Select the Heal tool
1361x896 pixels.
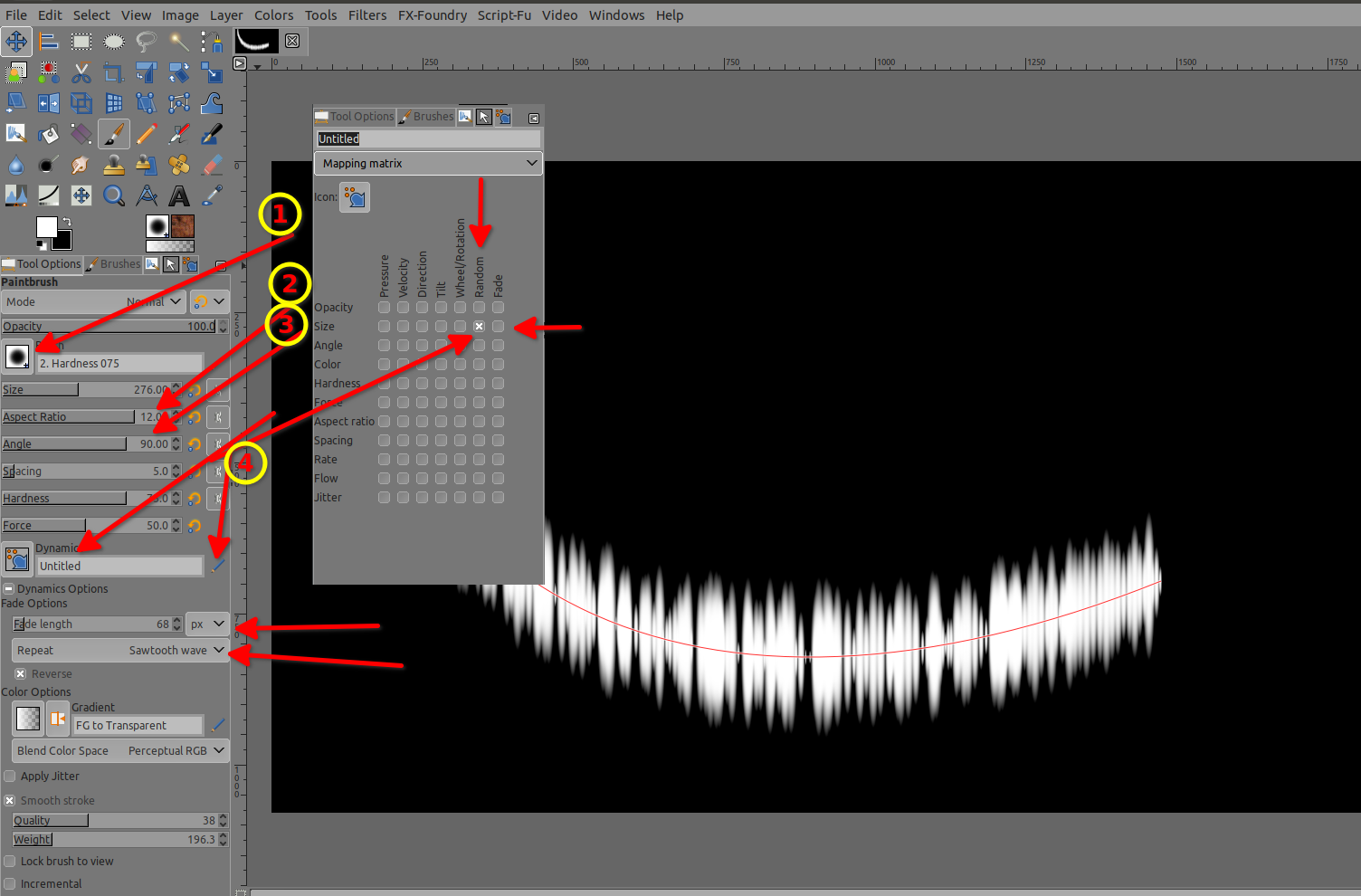click(179, 165)
